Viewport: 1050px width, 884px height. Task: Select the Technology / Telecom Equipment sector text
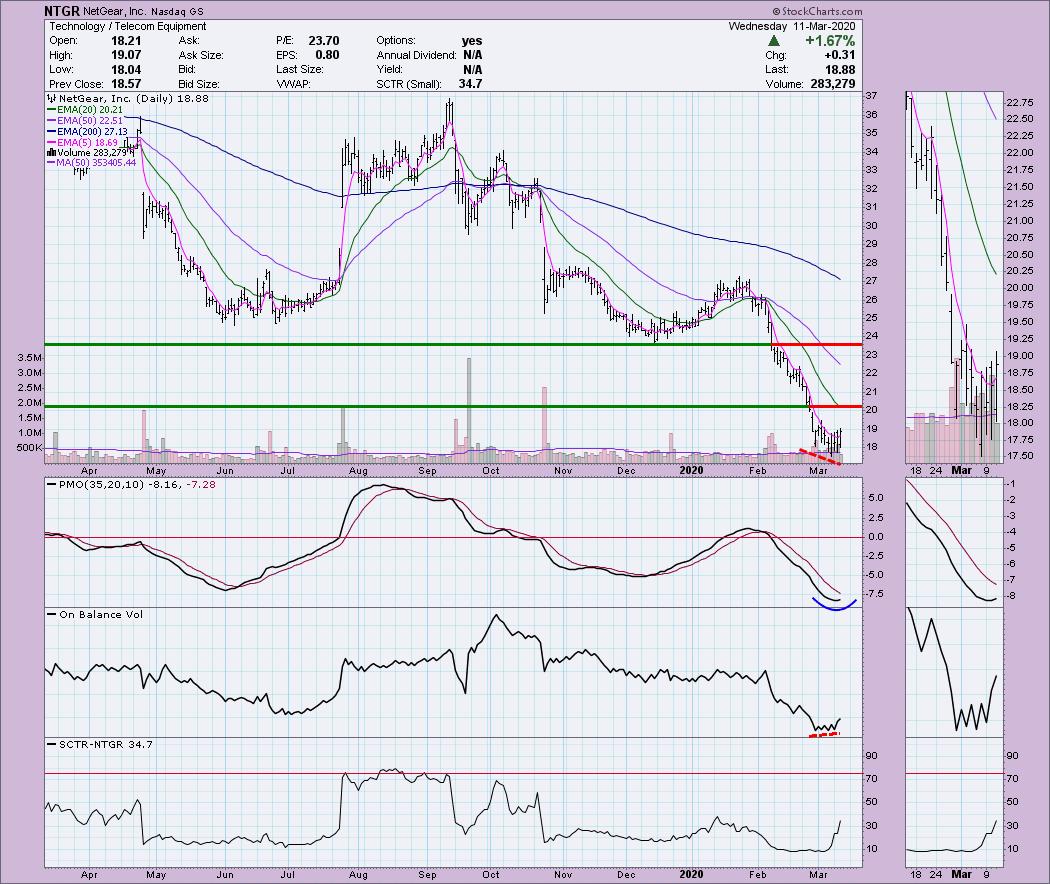(128, 26)
